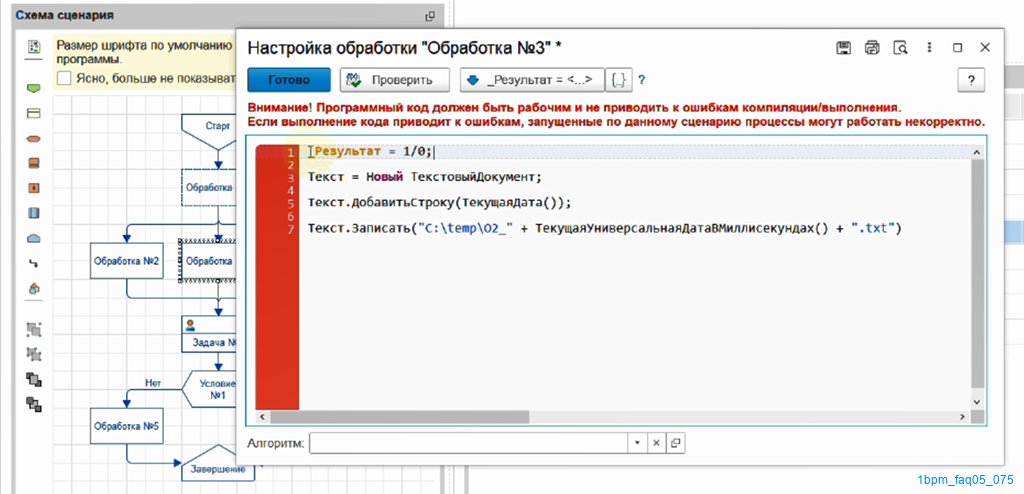Screen dimensions: 1024x494
Task: Click the 'Нет' branch label in scheme
Action: (153, 383)
